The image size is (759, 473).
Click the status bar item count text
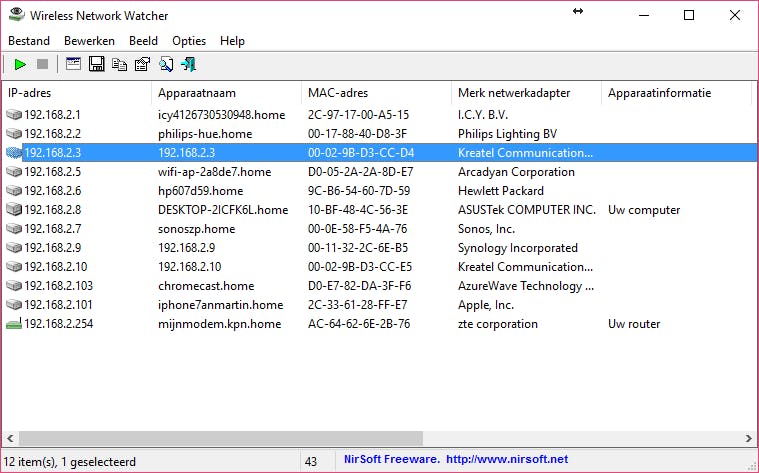pyautogui.click(x=70, y=462)
